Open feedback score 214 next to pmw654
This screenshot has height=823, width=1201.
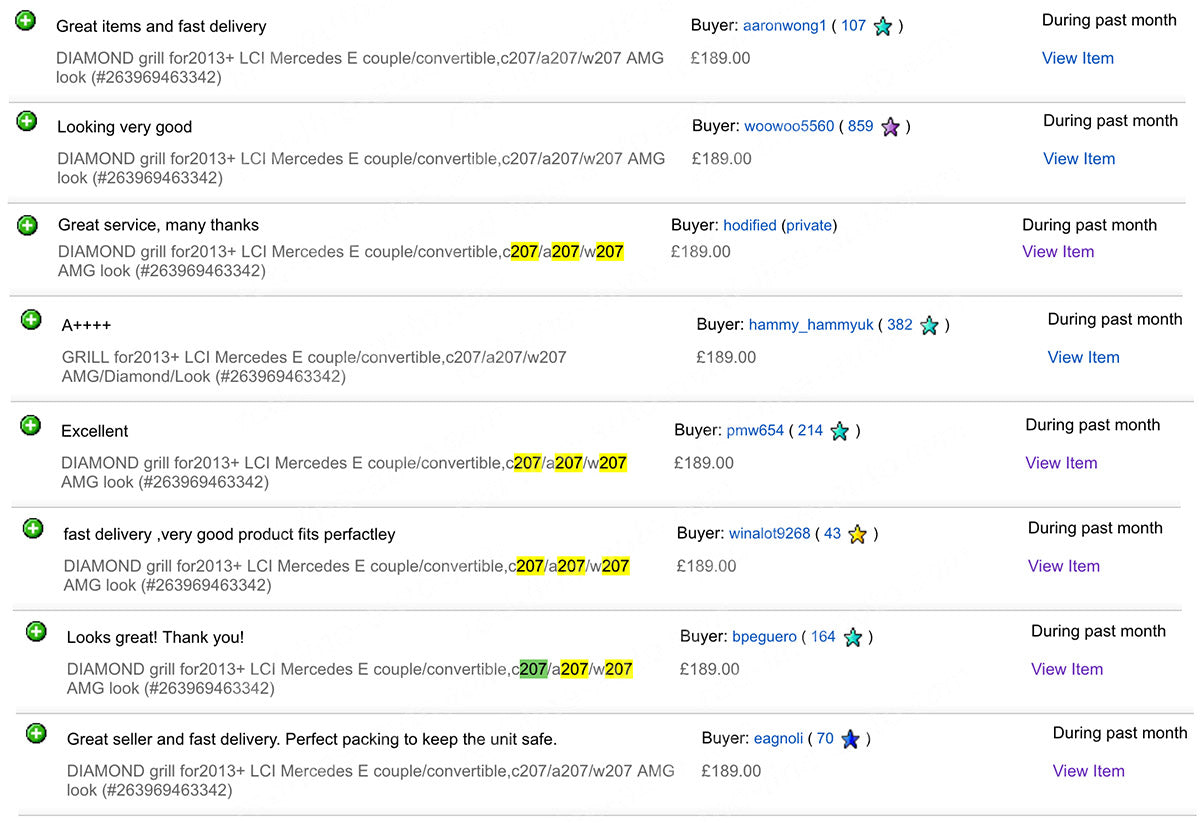coord(810,430)
